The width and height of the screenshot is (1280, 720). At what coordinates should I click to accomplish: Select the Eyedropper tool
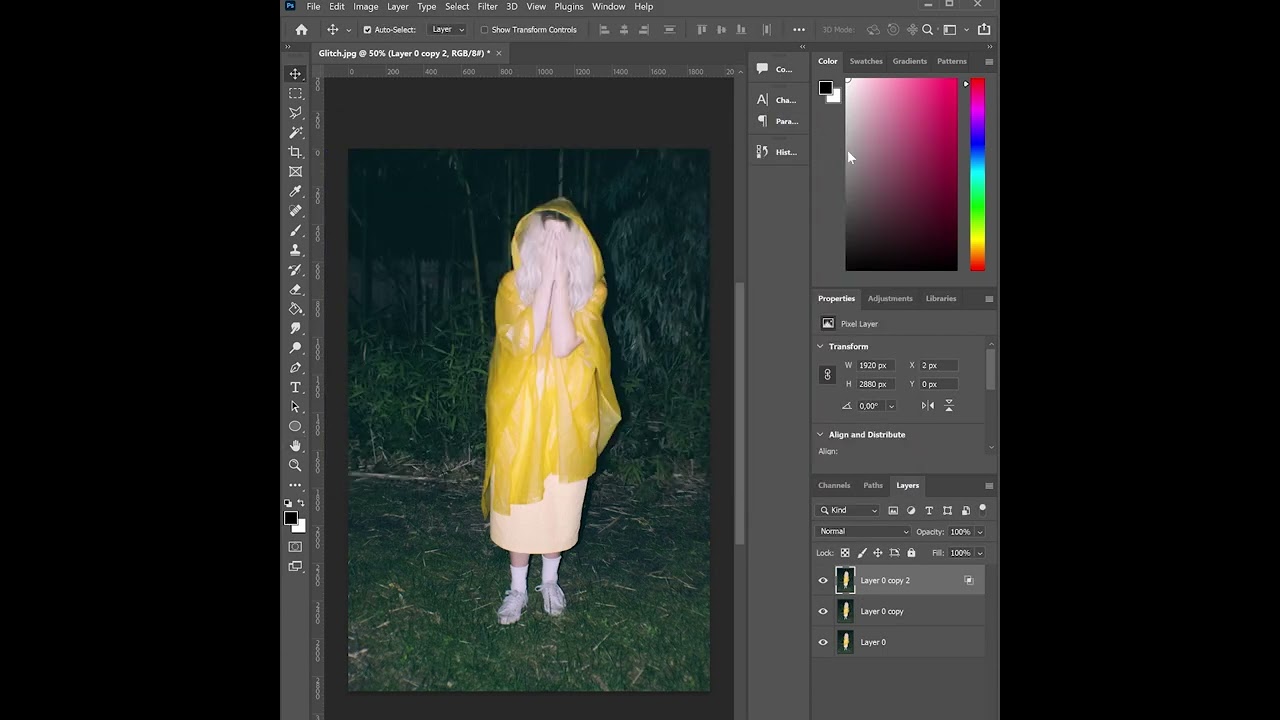click(x=295, y=191)
